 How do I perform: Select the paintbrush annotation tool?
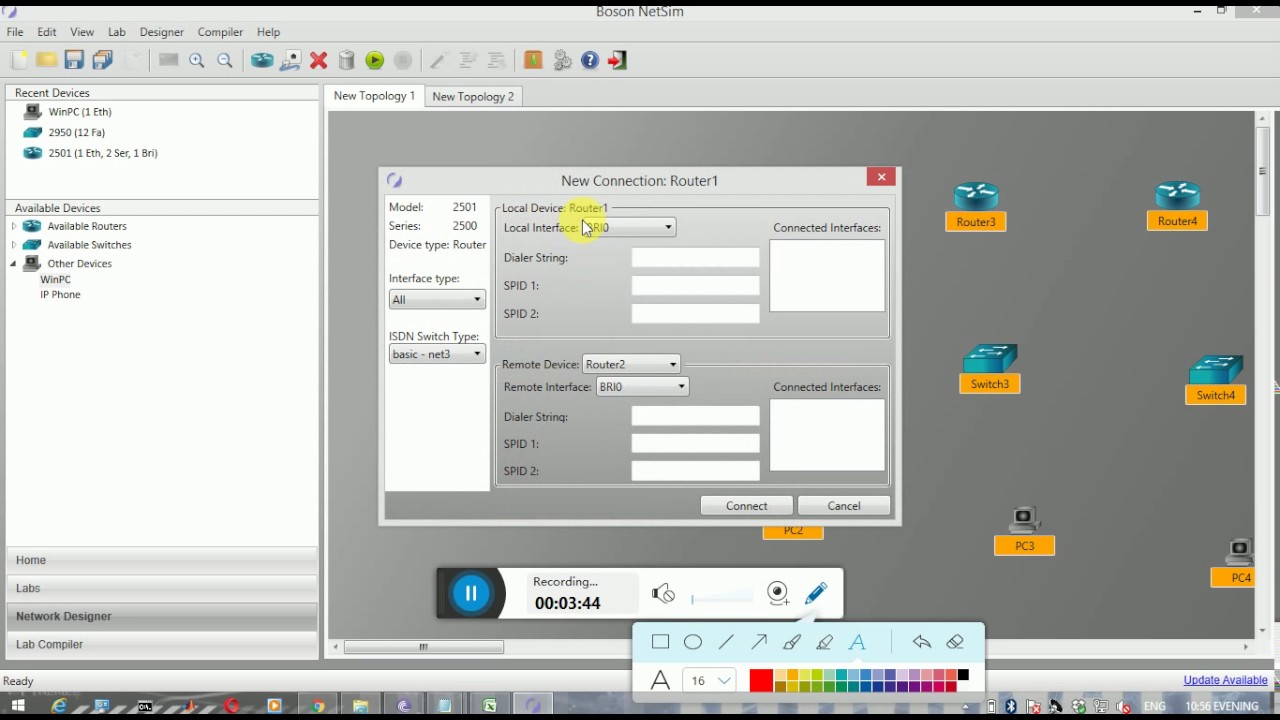point(792,642)
